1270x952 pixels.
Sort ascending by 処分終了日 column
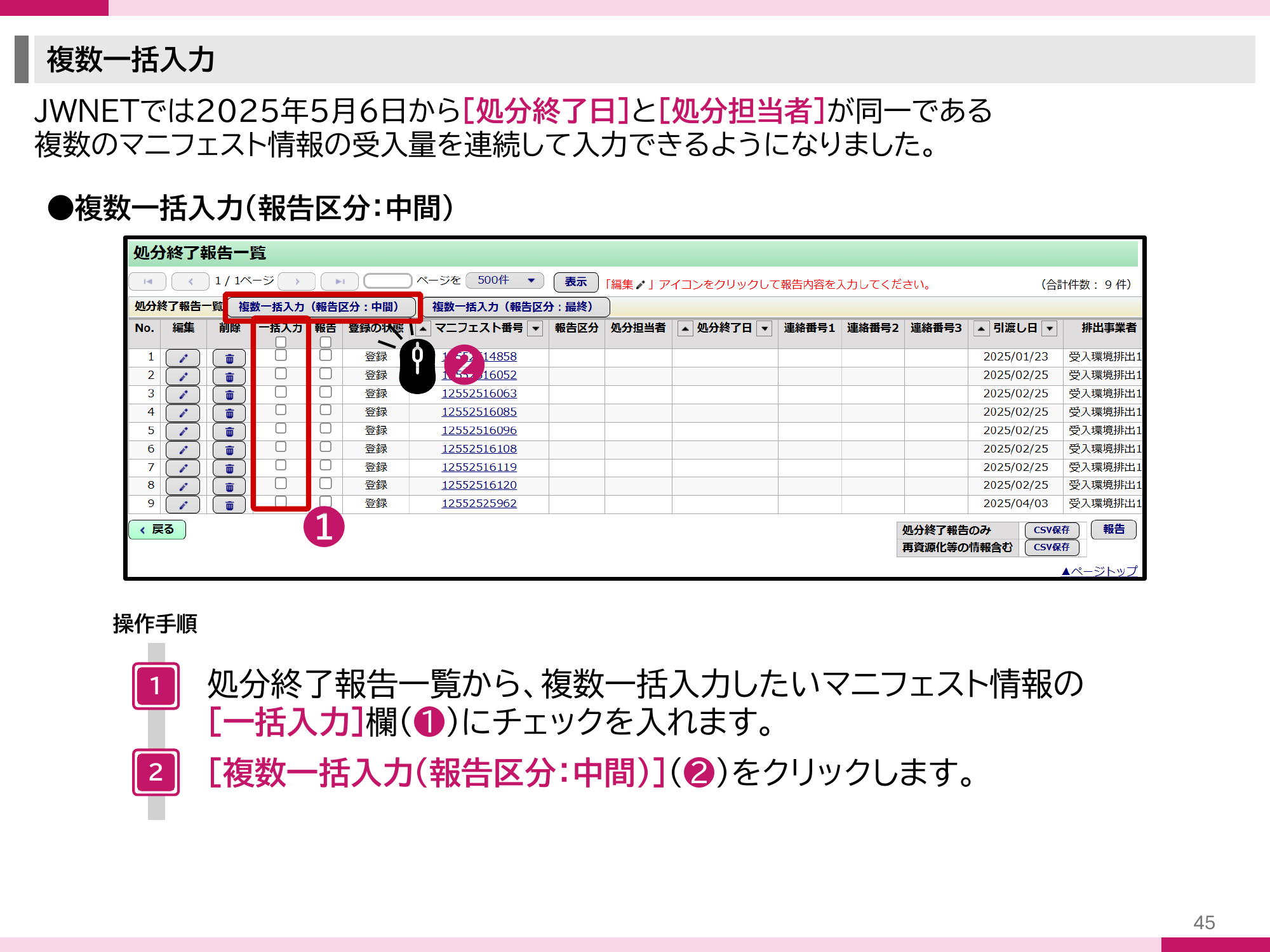(x=685, y=329)
